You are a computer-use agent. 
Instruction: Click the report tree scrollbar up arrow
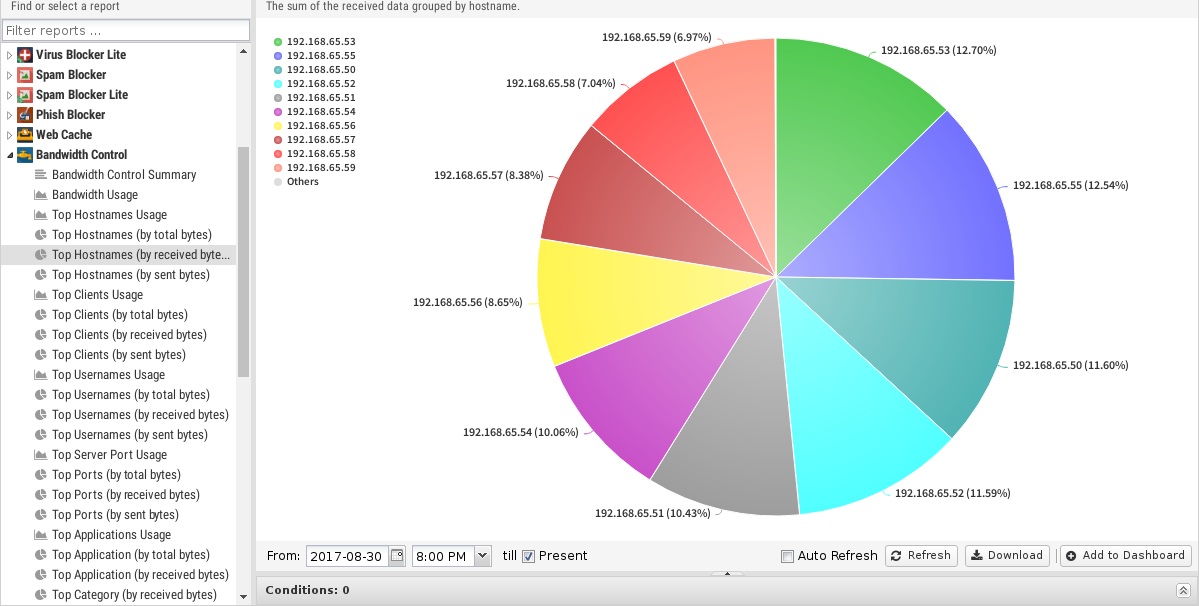point(243,51)
